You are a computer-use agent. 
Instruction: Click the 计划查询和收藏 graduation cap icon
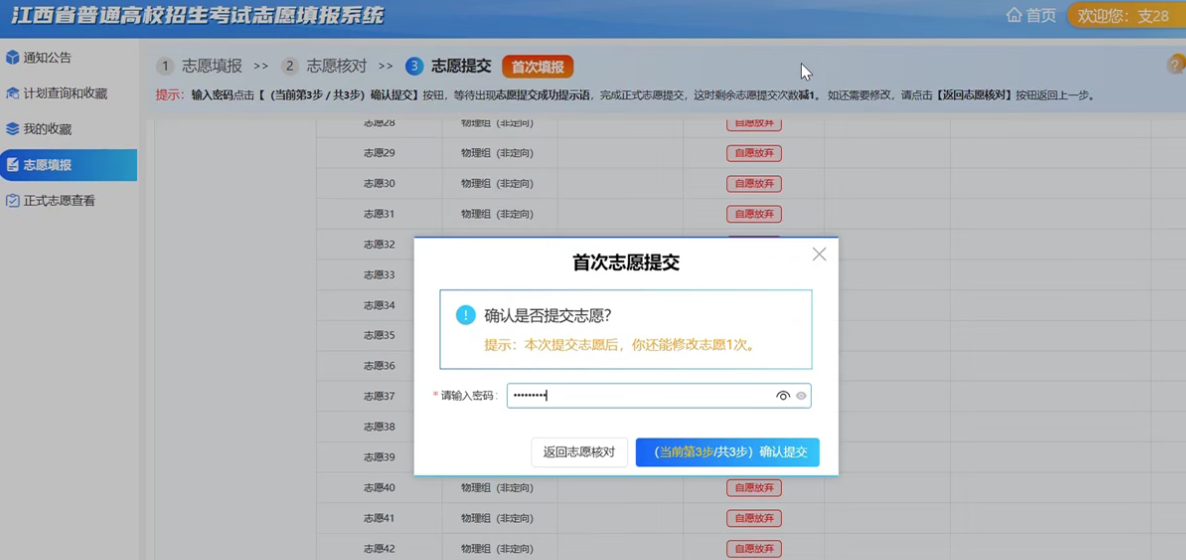point(13,93)
